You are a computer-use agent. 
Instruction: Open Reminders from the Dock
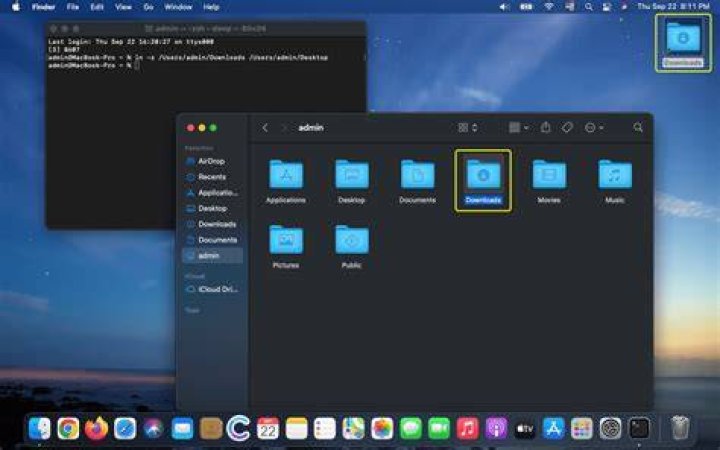tap(325, 429)
